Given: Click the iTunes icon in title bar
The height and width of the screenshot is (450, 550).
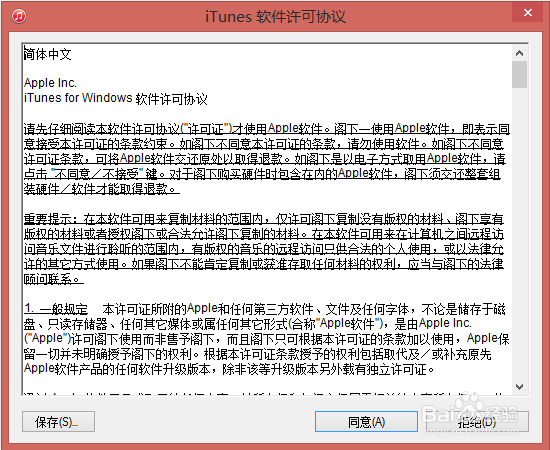Looking at the screenshot, I should pyautogui.click(x=19, y=16).
